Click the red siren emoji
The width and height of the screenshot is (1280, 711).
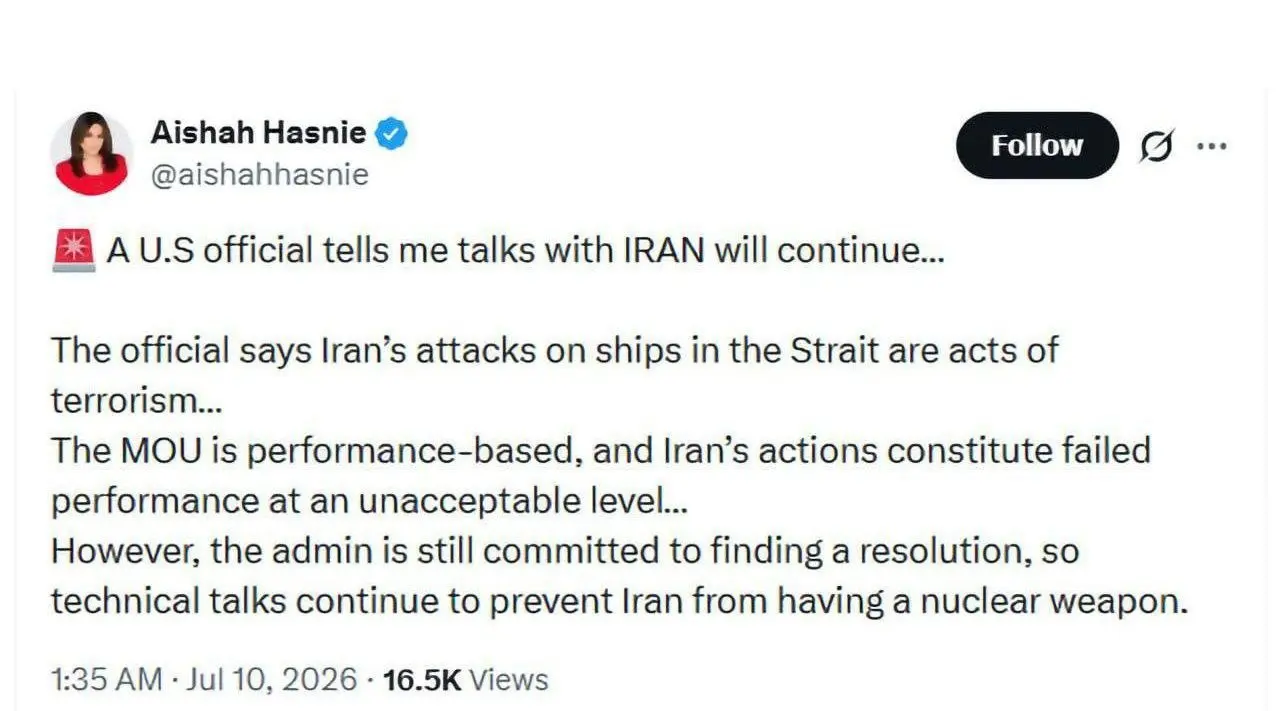(72, 250)
